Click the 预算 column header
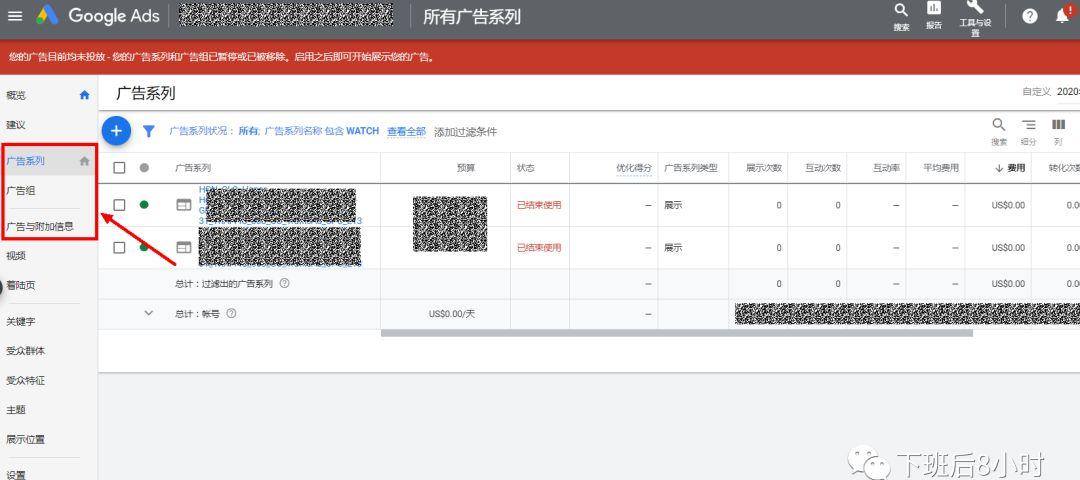The height and width of the screenshot is (480, 1080). 466,167
